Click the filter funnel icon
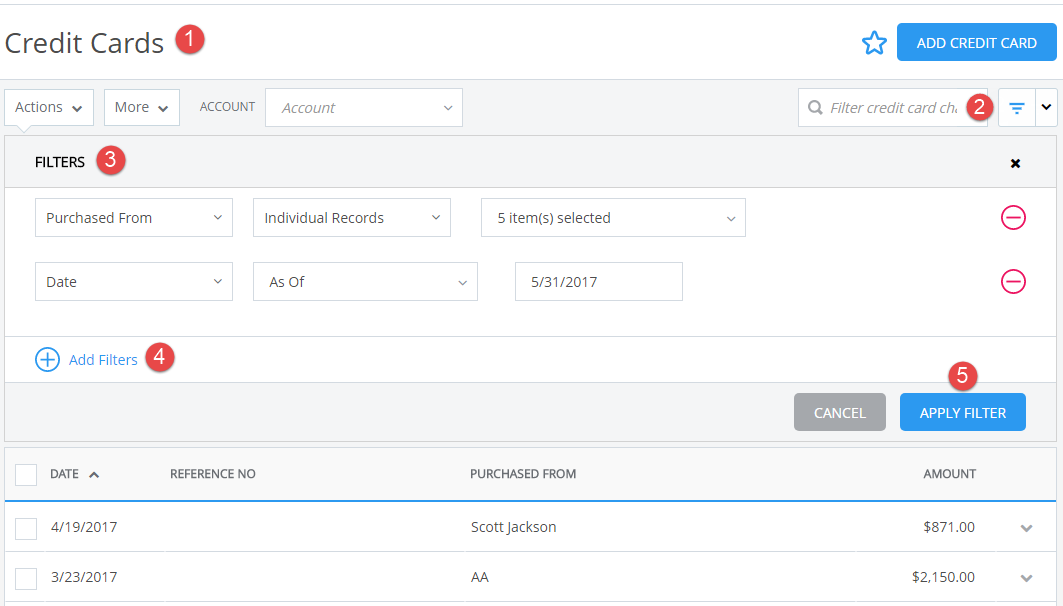The height and width of the screenshot is (606, 1063). coord(1016,107)
